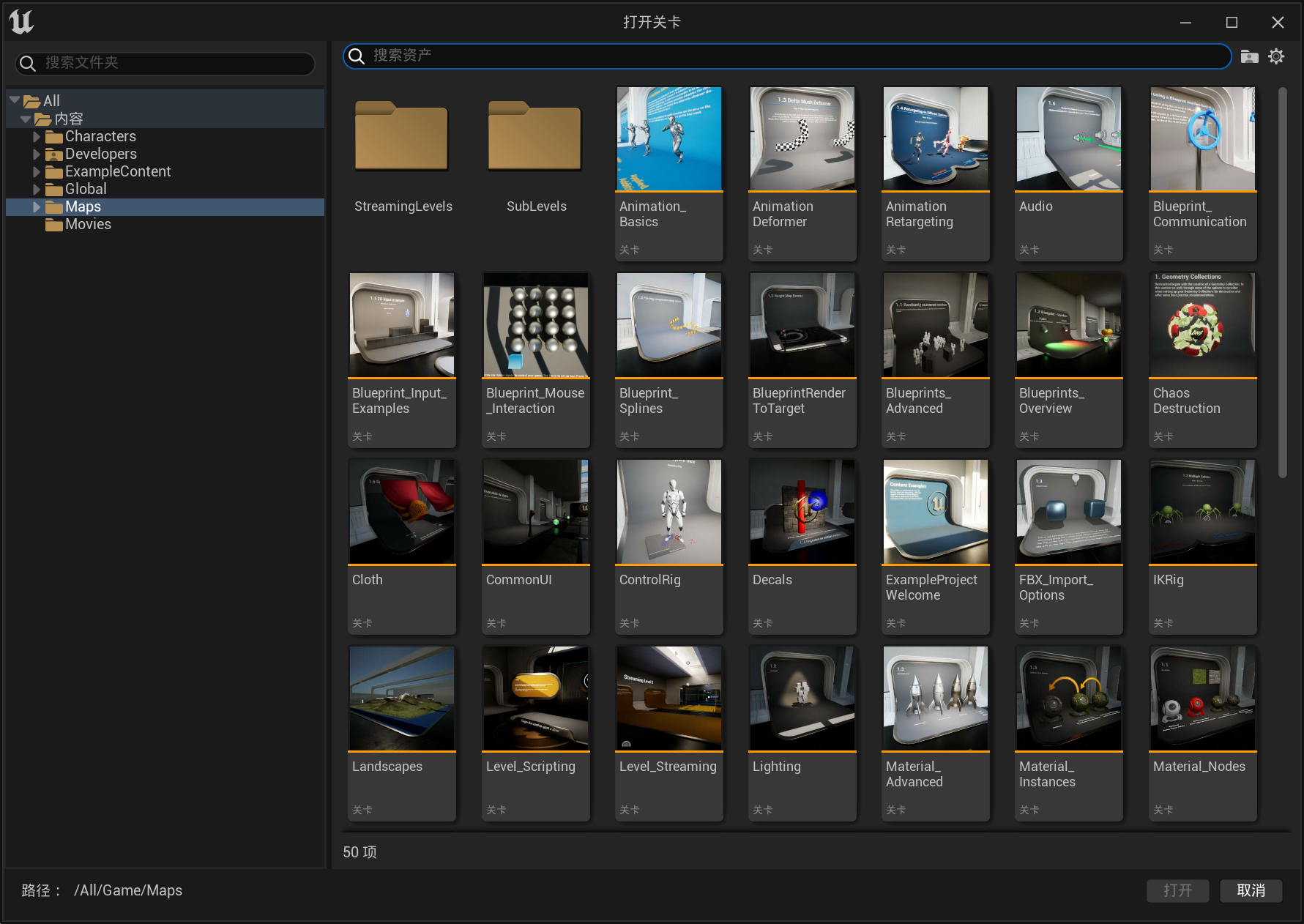Viewport: 1304px width, 924px height.
Task: Select the Blueprint_Mouse_Interaction level thumbnail
Action: tap(536, 325)
